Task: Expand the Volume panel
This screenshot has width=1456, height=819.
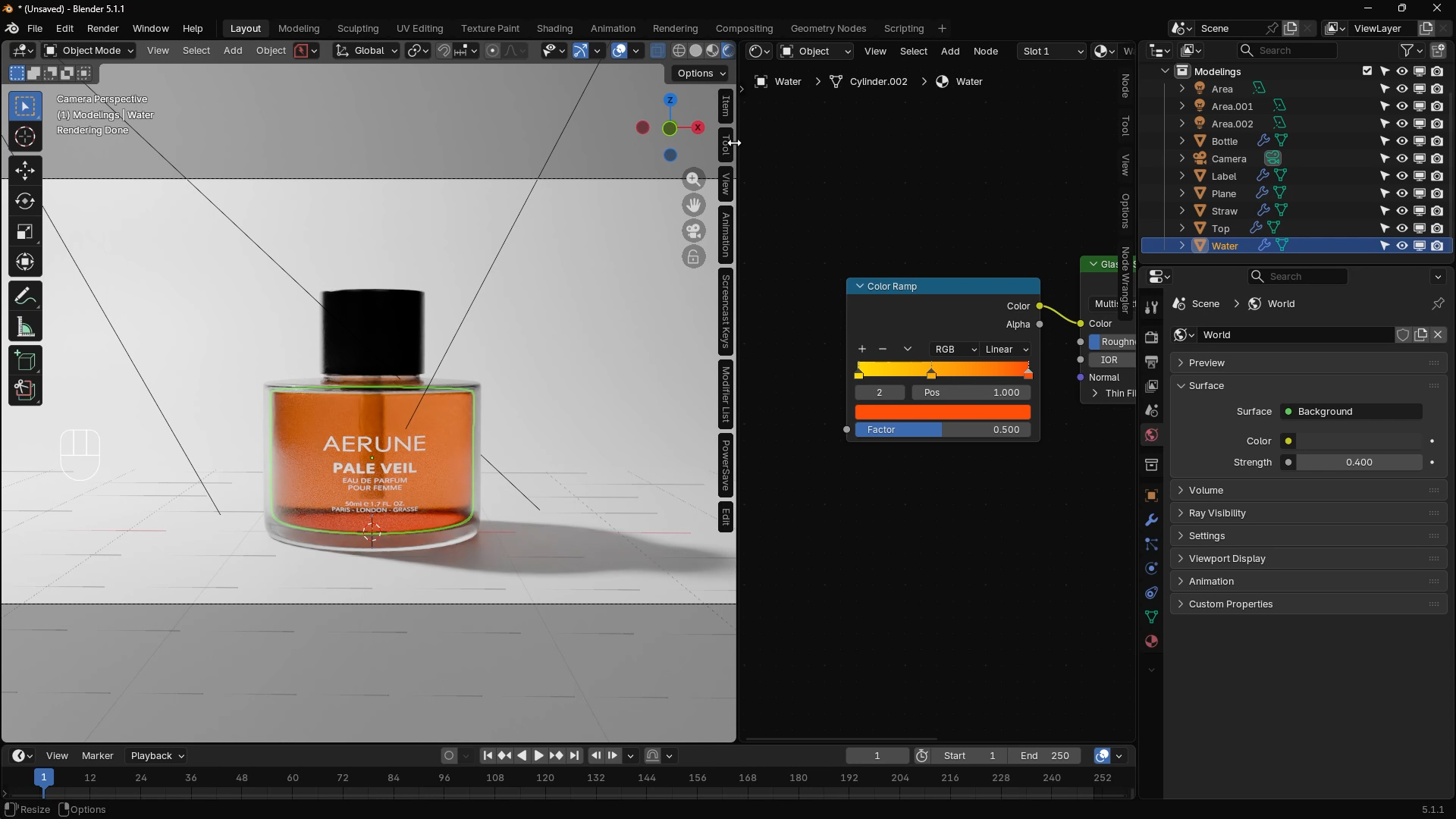Action: pyautogui.click(x=1308, y=491)
